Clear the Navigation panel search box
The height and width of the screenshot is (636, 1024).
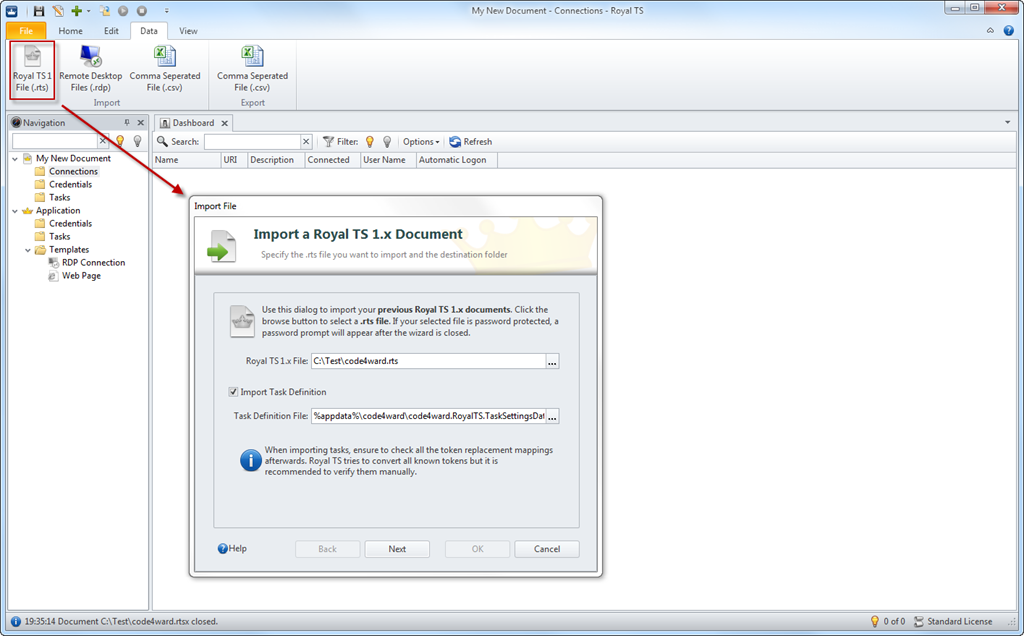[103, 140]
